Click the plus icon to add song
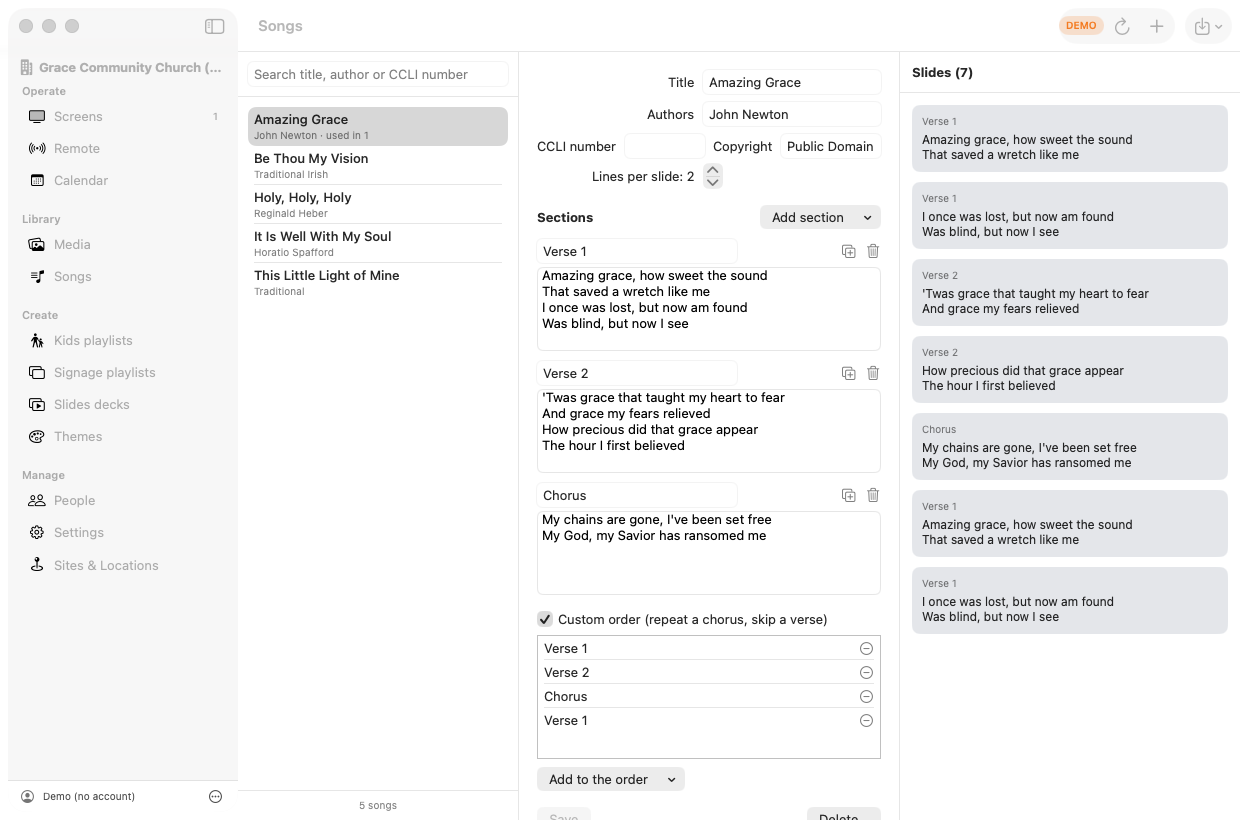The image size is (1240, 820). pos(1156,27)
